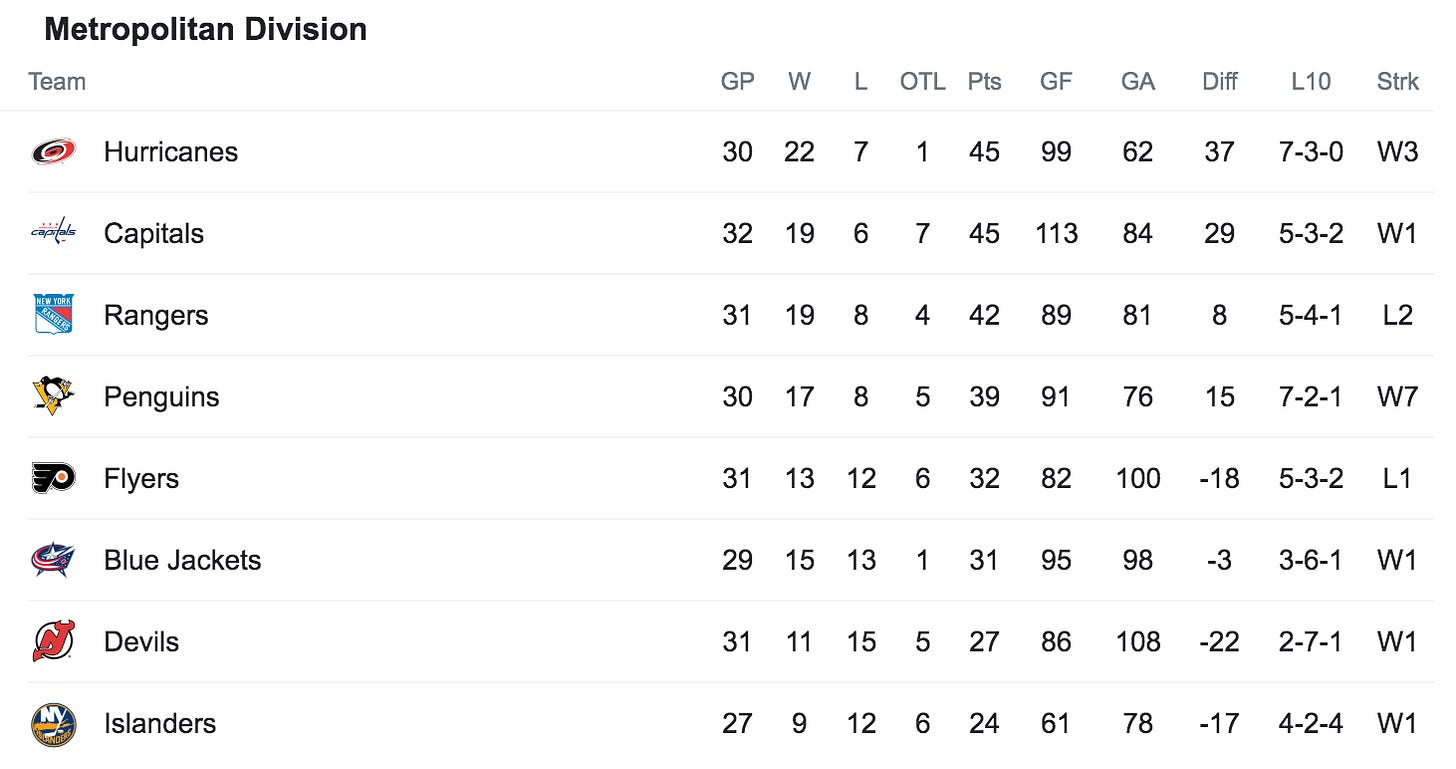The image size is (1456, 769).
Task: Click the Islanders team name
Action: (x=160, y=723)
